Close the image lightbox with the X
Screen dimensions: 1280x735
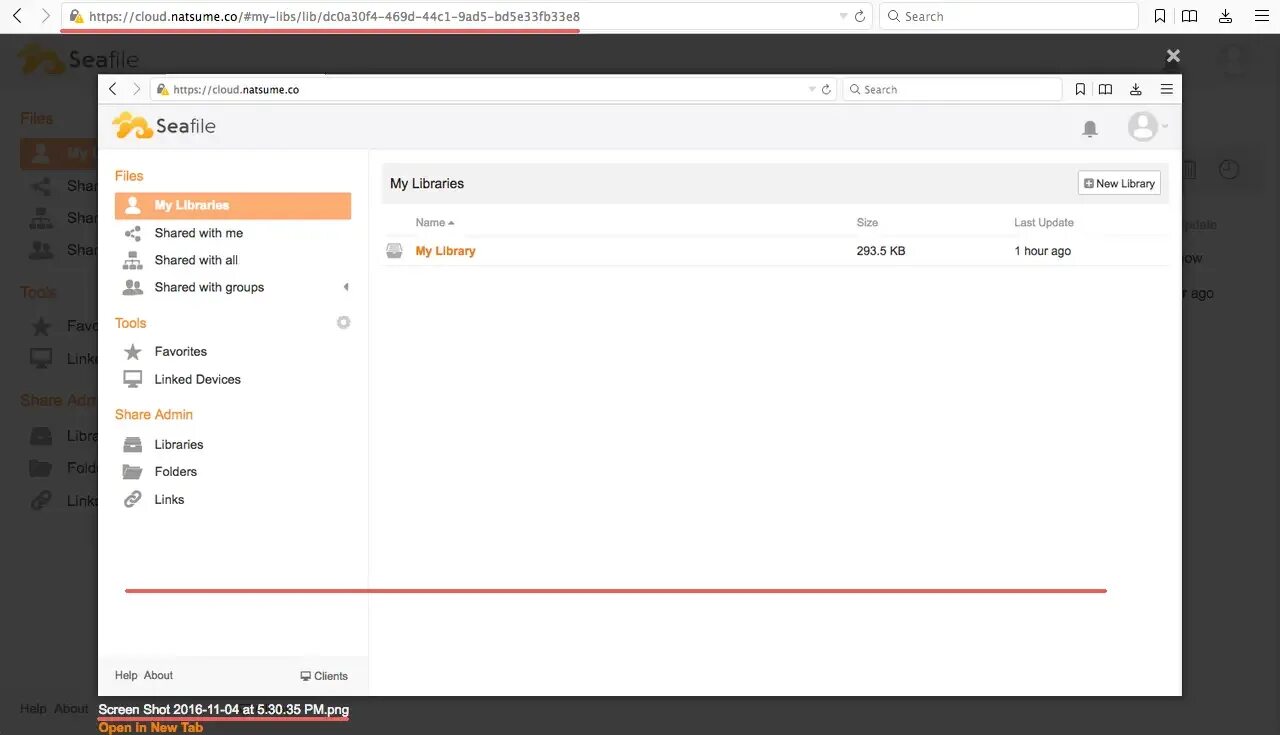(x=1174, y=56)
